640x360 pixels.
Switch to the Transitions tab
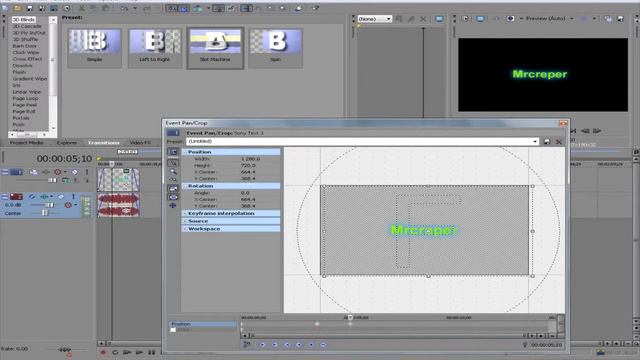tap(104, 142)
